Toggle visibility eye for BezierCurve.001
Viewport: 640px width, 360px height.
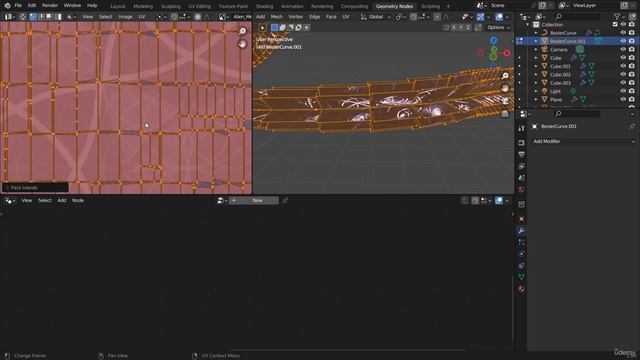pos(623,41)
